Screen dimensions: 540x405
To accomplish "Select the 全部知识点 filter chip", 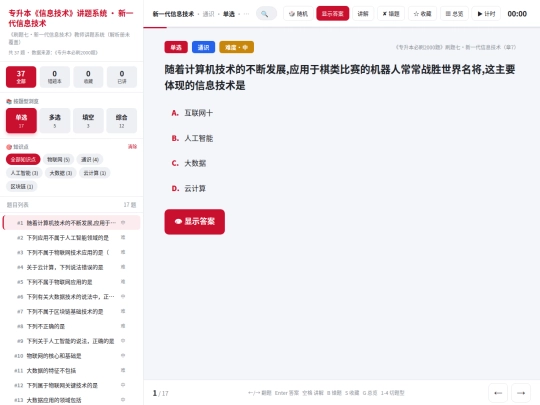I will [x=23, y=159].
